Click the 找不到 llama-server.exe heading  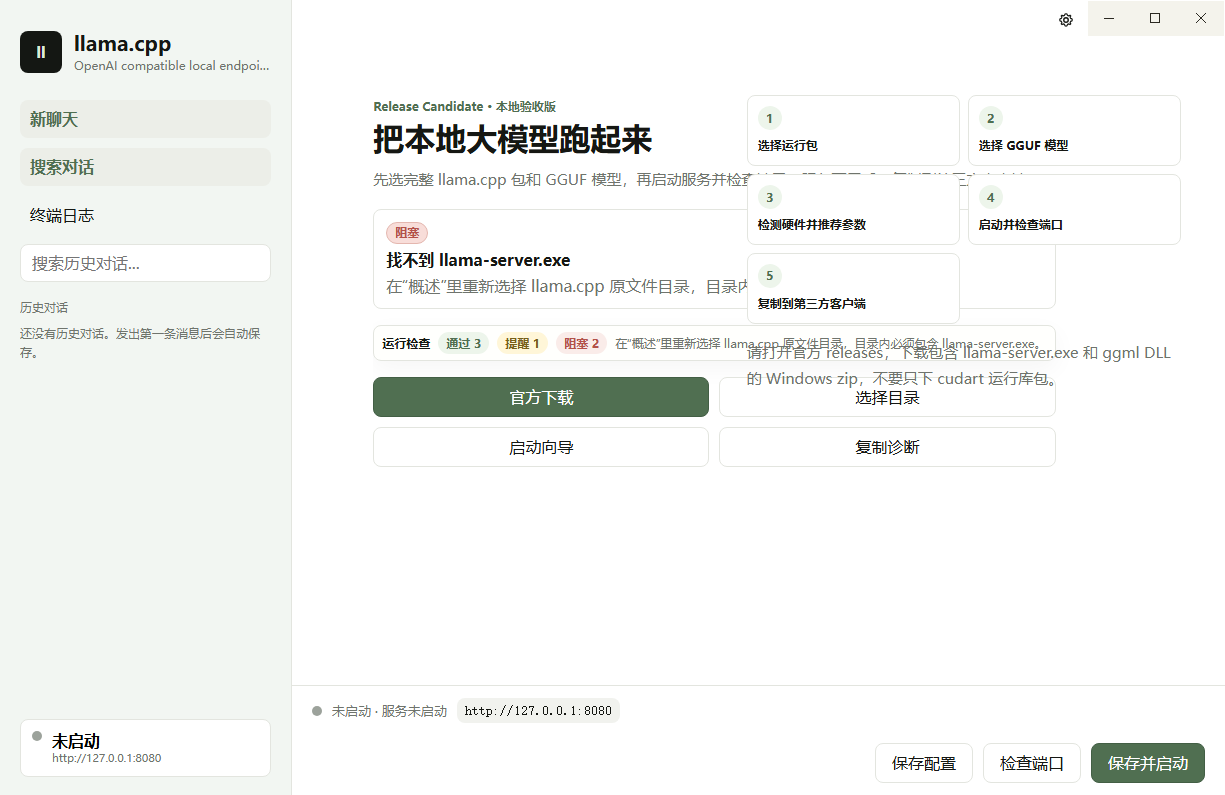[478, 260]
